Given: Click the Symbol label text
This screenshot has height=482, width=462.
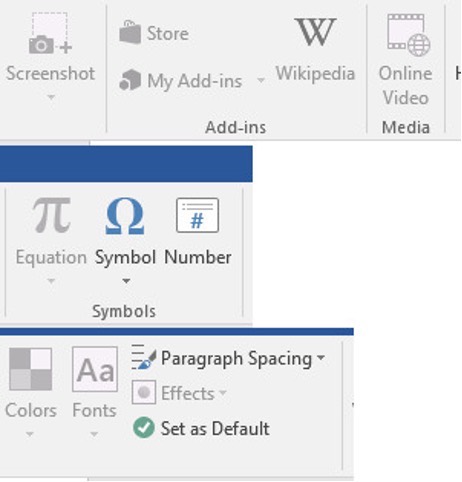Looking at the screenshot, I should pyautogui.click(x=125, y=257).
